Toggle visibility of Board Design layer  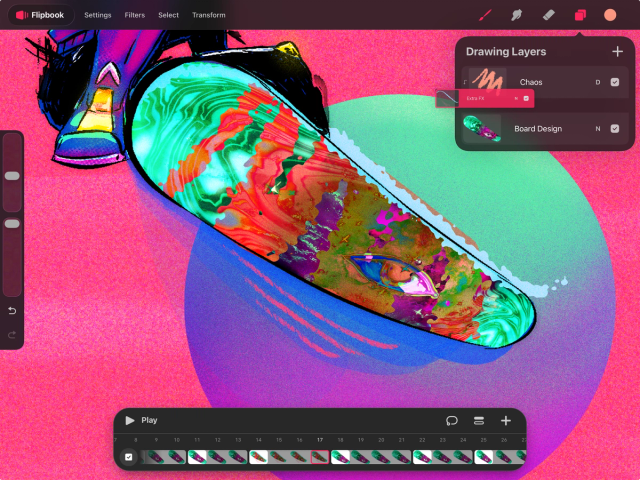click(615, 129)
